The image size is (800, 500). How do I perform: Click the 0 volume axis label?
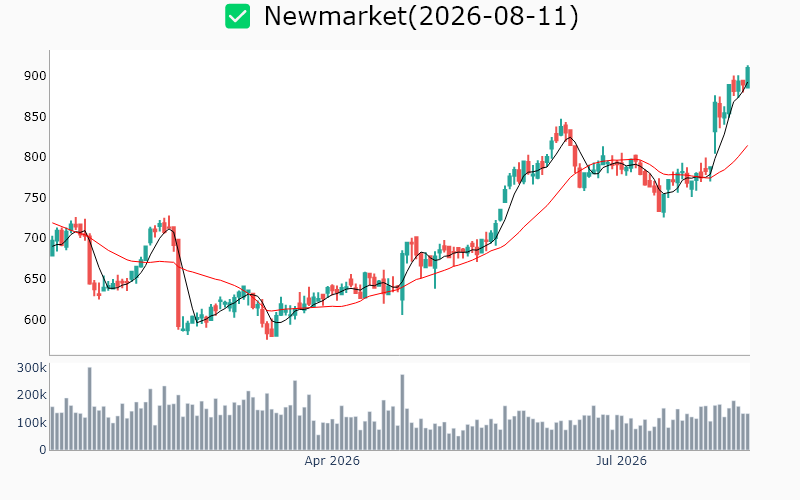click(x=43, y=450)
